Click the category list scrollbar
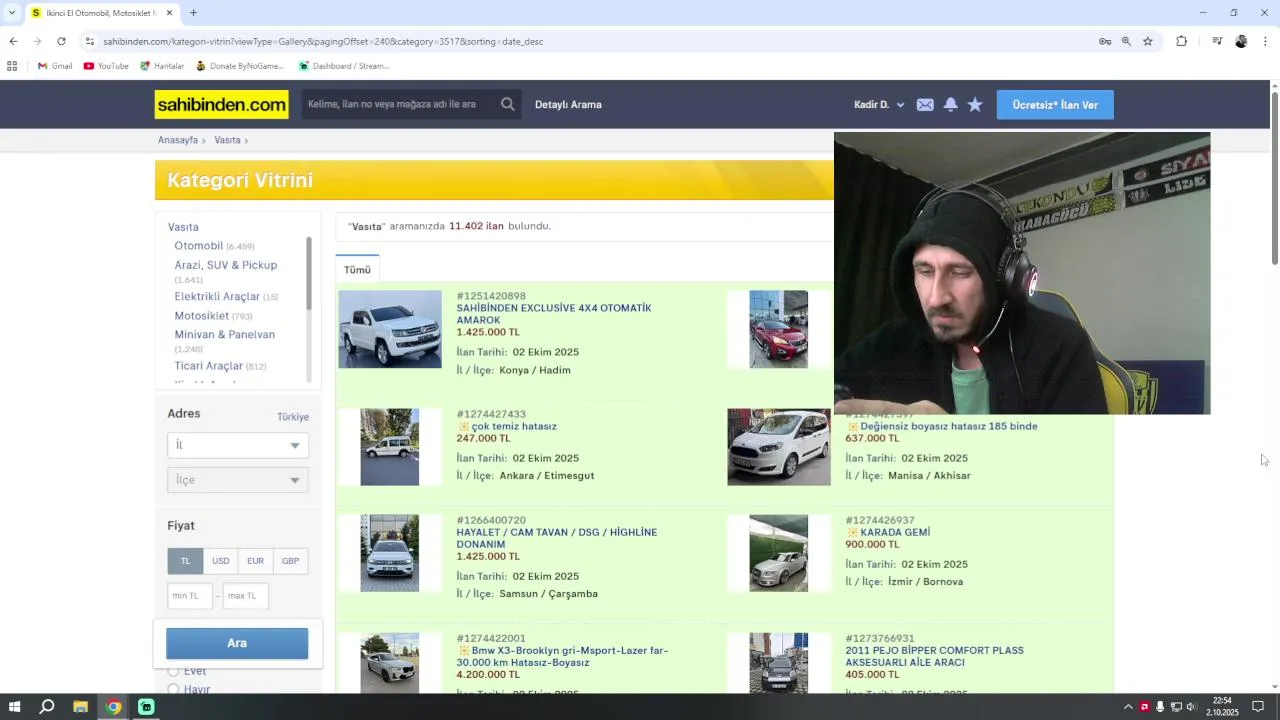The image size is (1280, 720). click(x=309, y=273)
